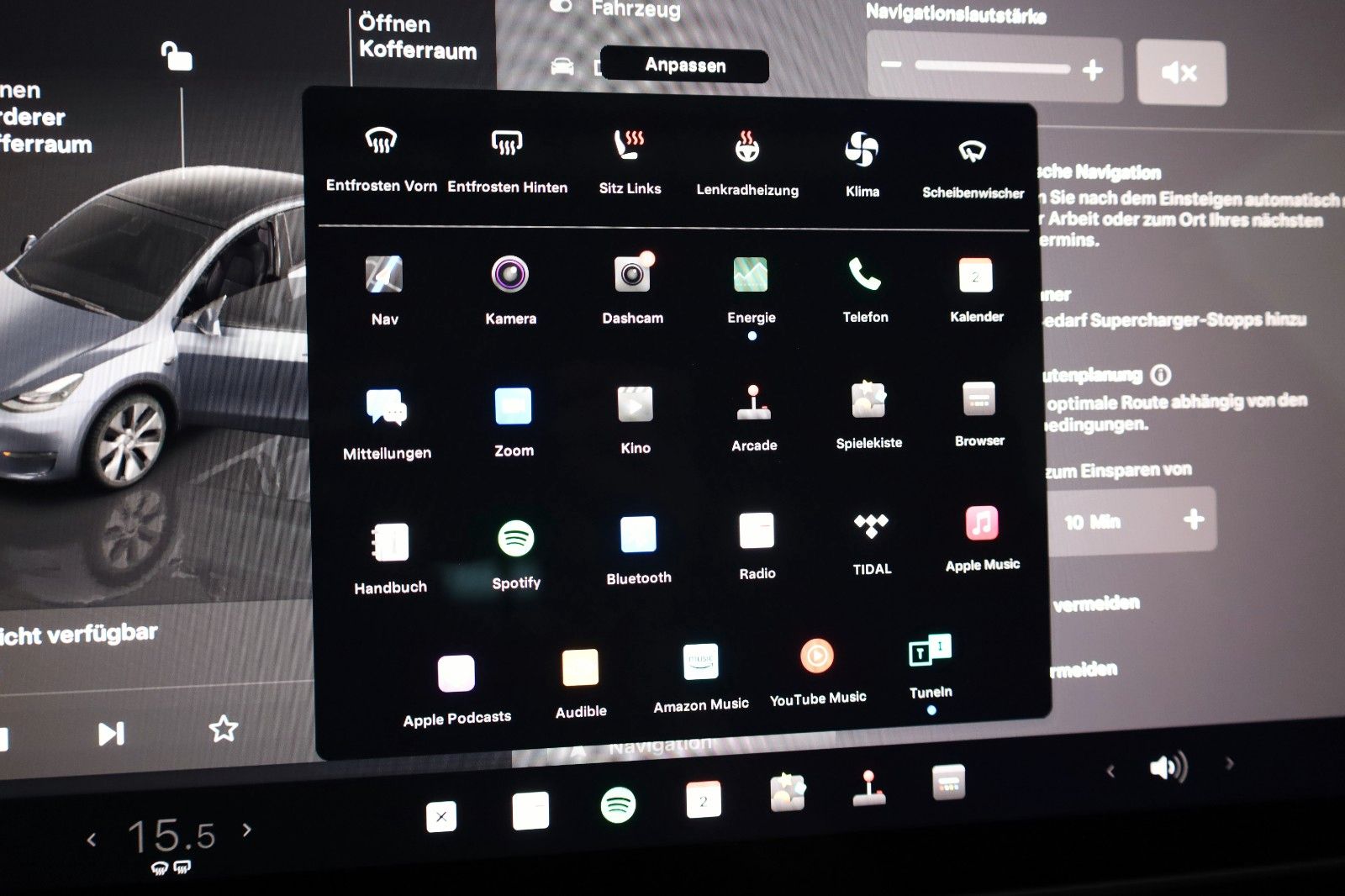1345x896 pixels.
Task: Open the Bluetooth app
Action: coord(638,535)
